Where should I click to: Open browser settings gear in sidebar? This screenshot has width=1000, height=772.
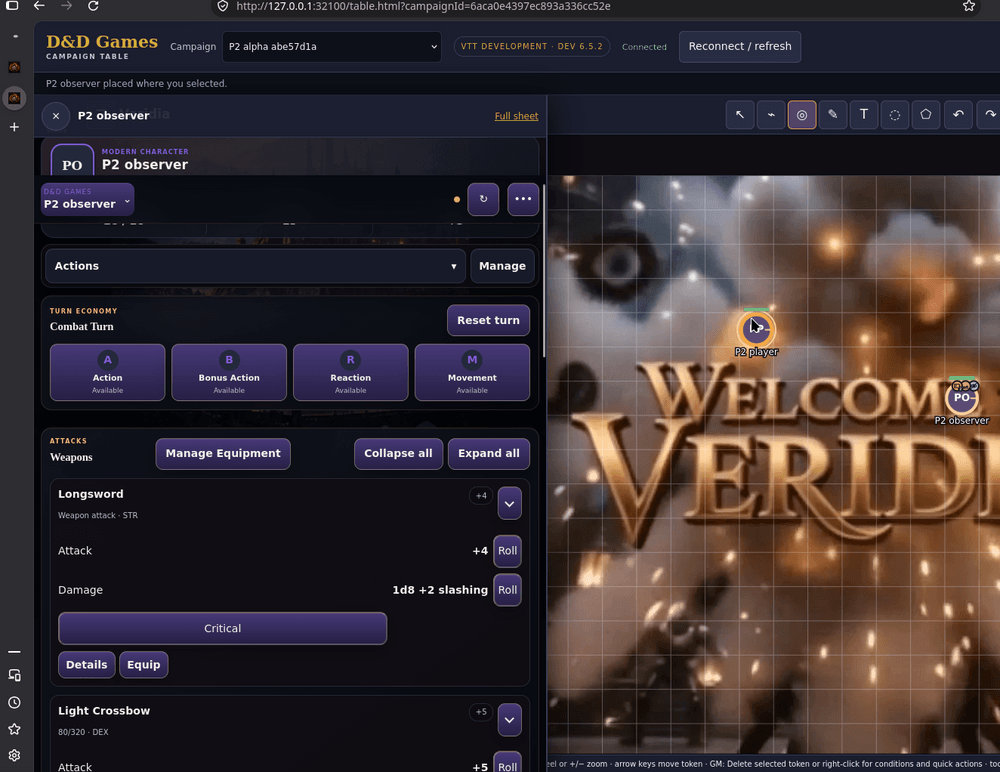click(x=14, y=755)
